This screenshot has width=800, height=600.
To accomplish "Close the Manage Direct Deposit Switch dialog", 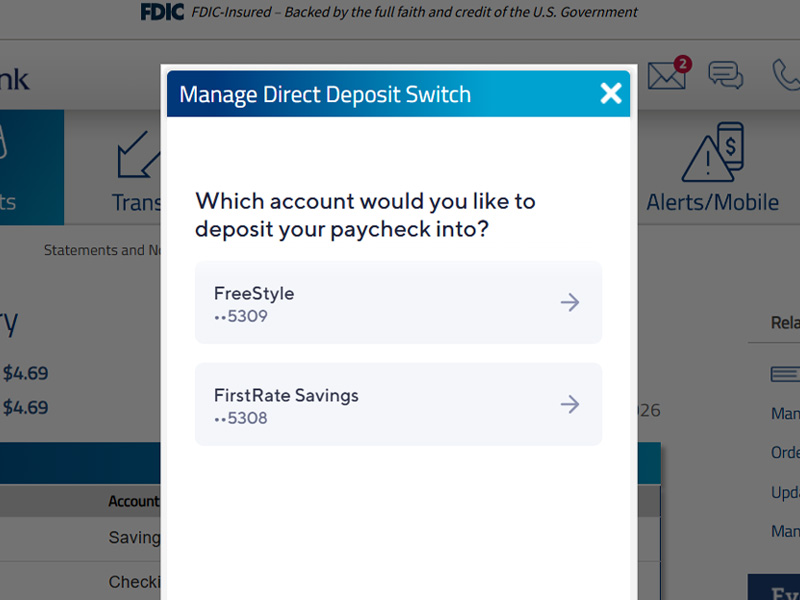I will 610,94.
